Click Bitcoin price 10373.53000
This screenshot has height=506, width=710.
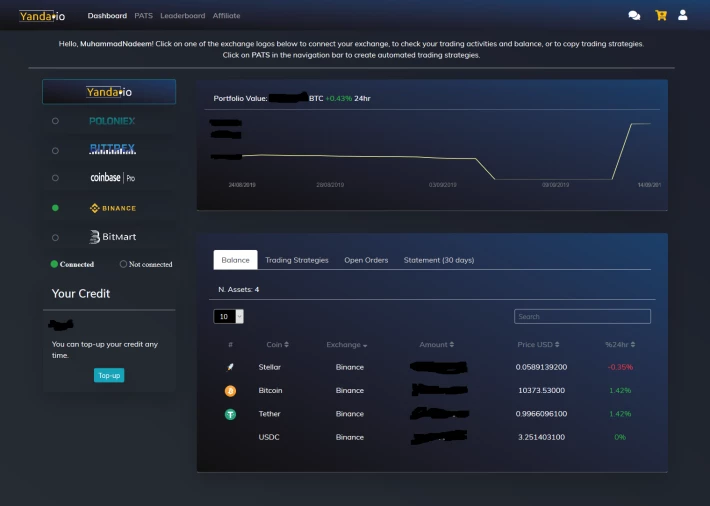pos(542,390)
